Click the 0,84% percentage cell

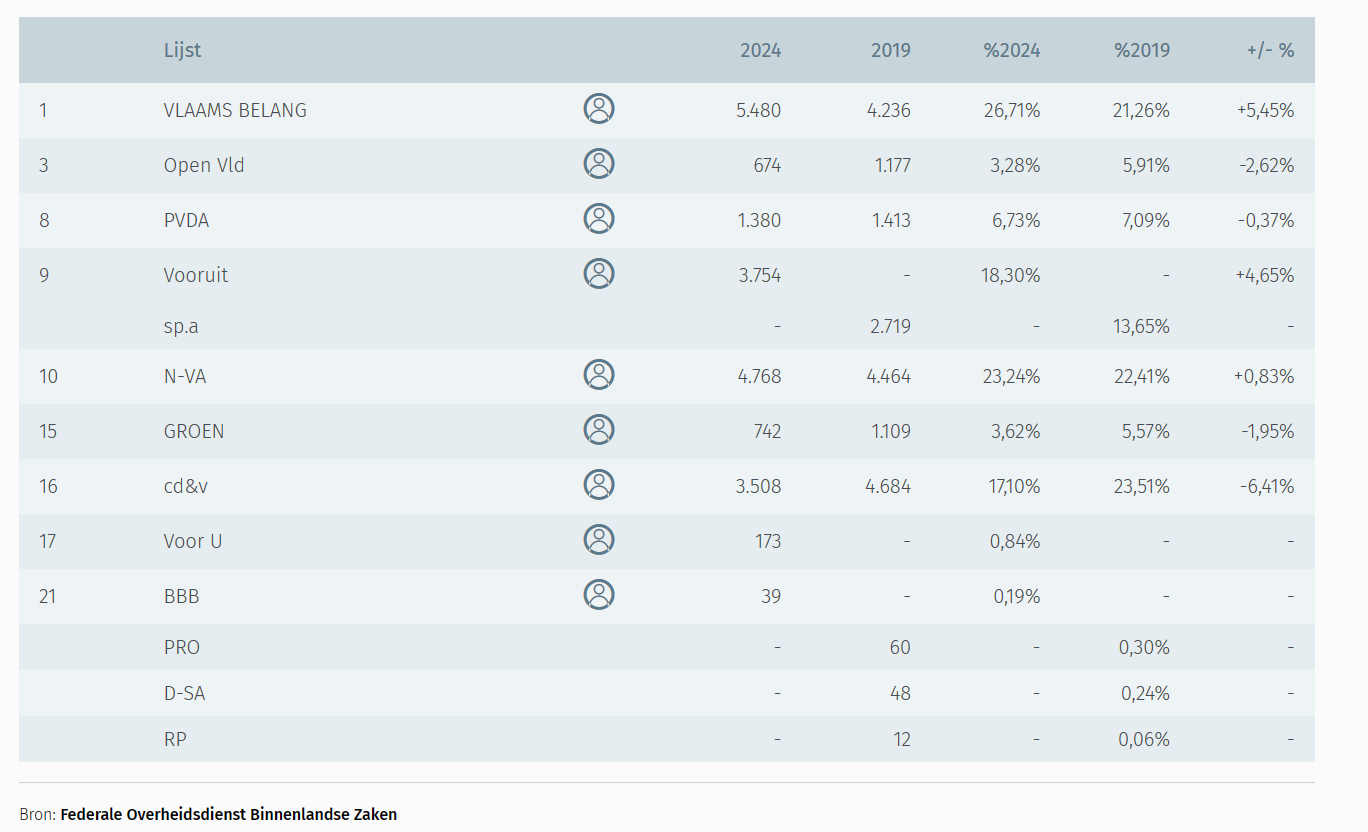(x=1015, y=542)
